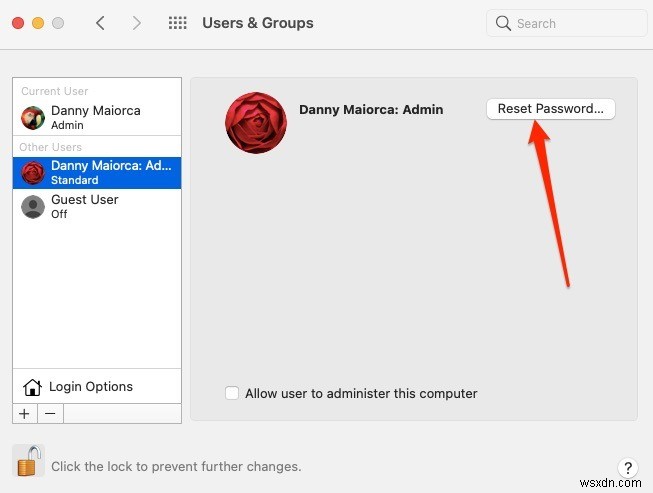Click the house icon beside Login Options
The width and height of the screenshot is (653, 493).
(32, 387)
